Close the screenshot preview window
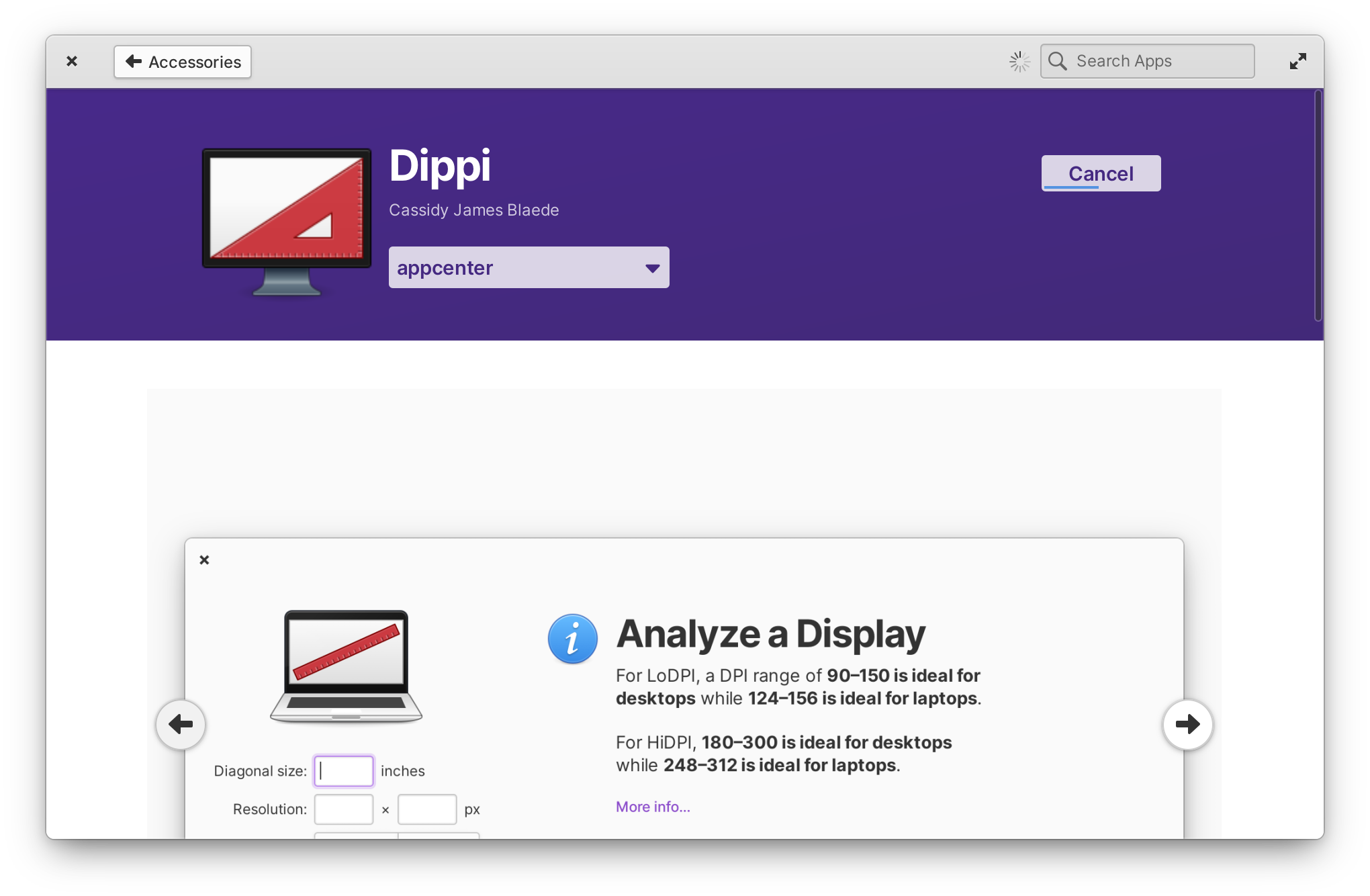1370x896 pixels. (x=204, y=560)
